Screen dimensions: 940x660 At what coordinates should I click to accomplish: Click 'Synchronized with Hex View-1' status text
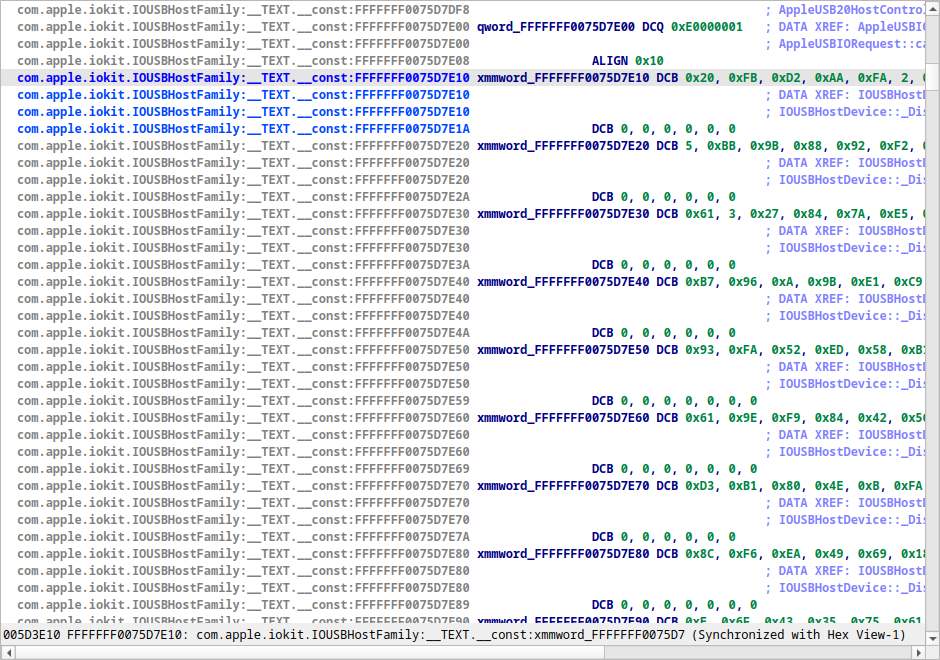799,634
